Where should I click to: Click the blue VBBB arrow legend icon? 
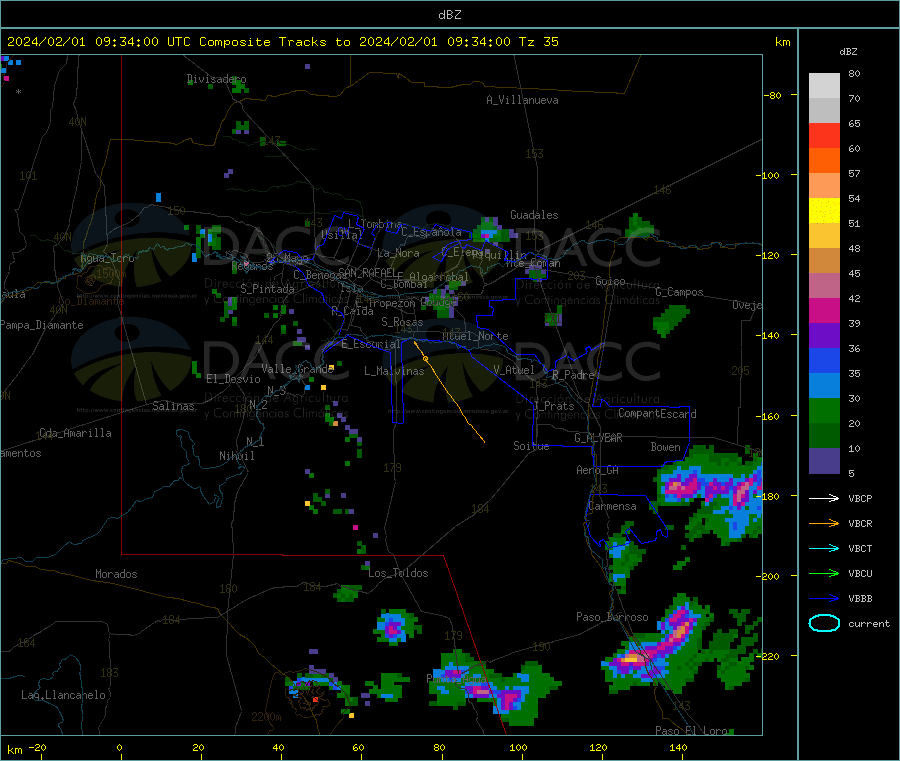(824, 598)
